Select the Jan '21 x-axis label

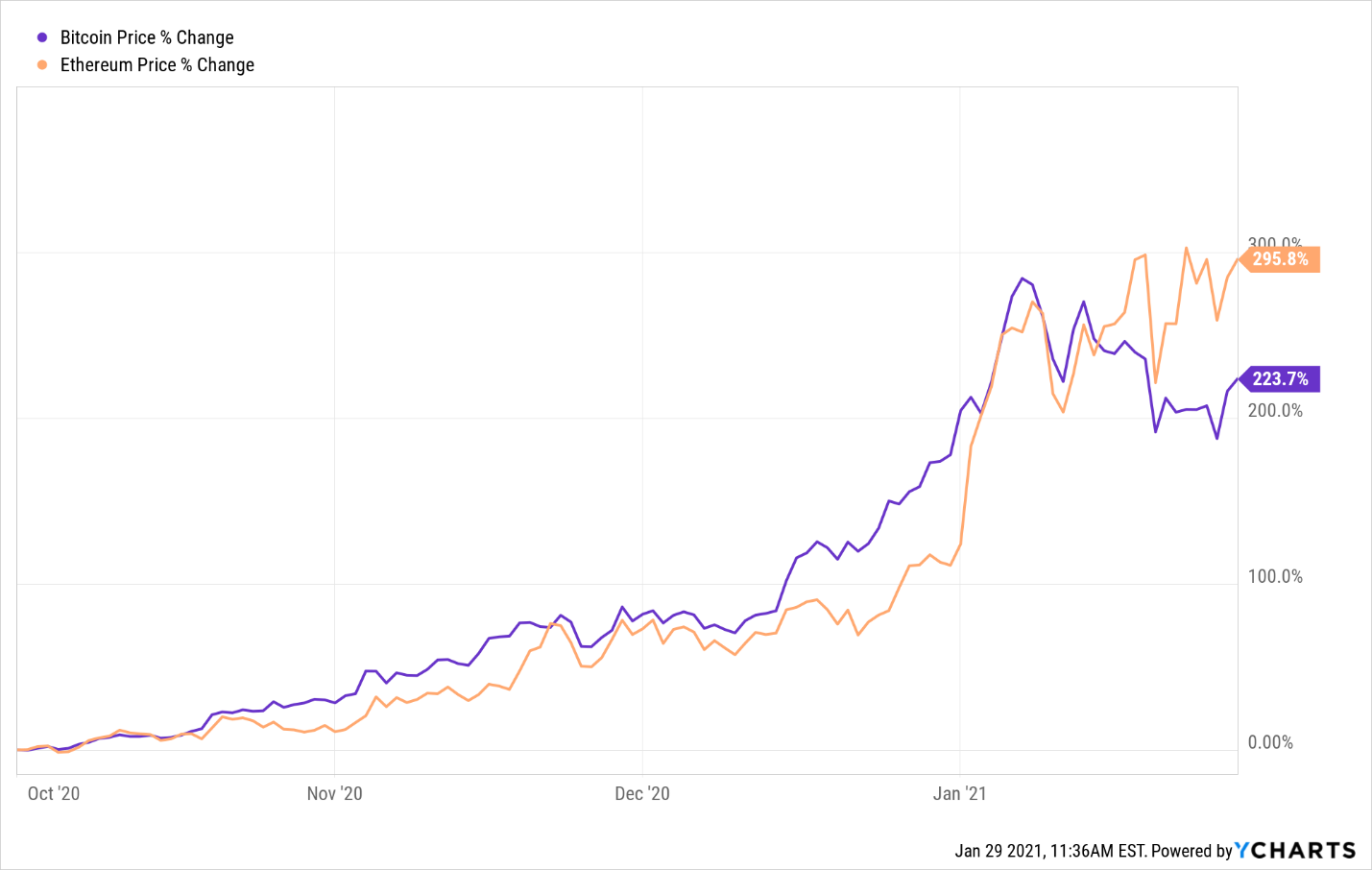(x=960, y=793)
